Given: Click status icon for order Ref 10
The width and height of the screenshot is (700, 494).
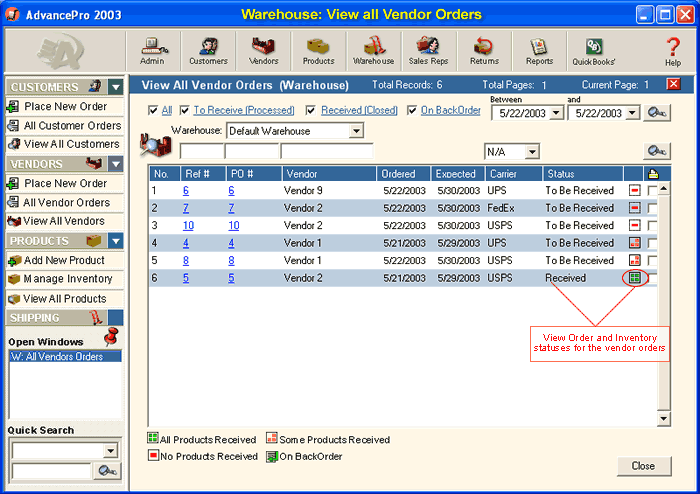Looking at the screenshot, I should pos(634,225).
